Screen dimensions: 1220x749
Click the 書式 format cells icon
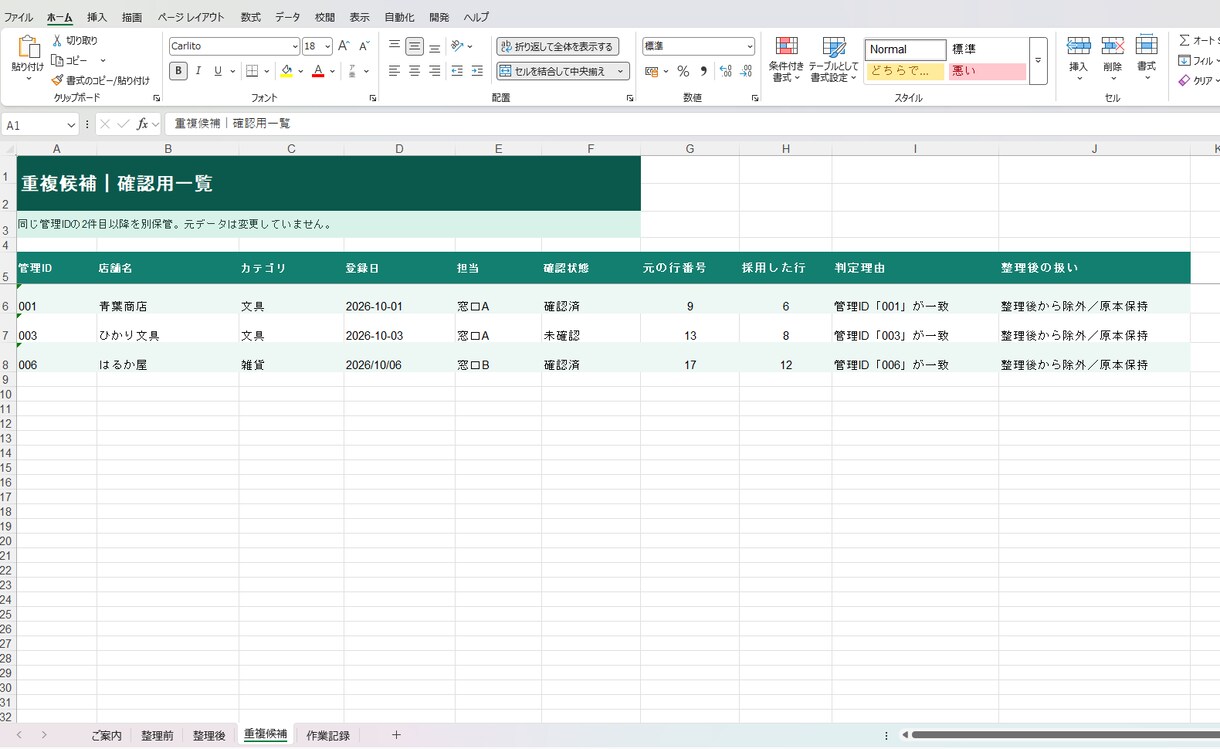tap(1146, 46)
